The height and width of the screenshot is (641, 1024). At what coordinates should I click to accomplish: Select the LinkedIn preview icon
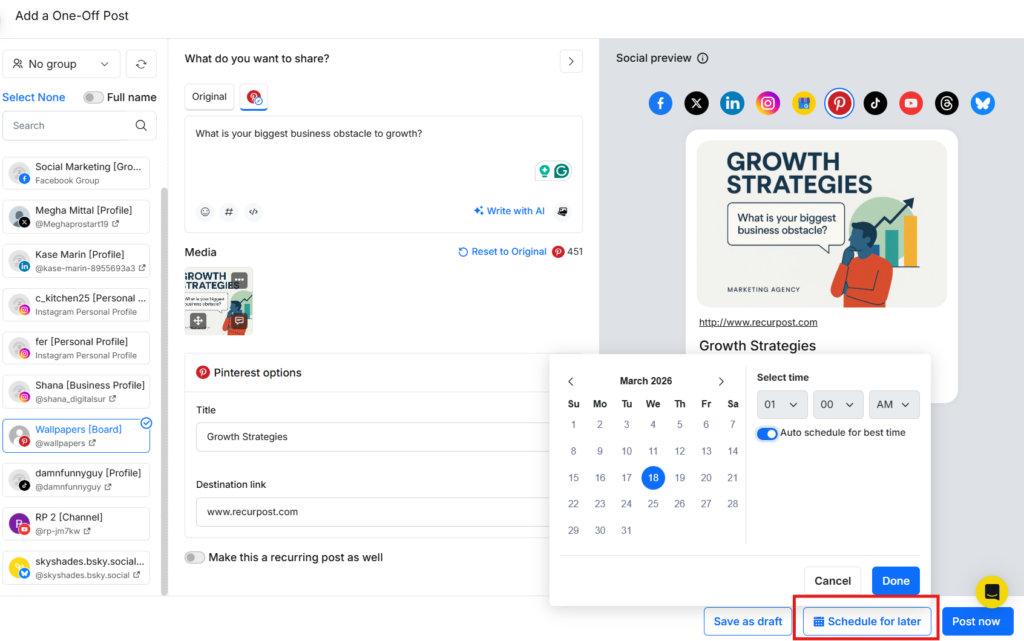(x=732, y=103)
